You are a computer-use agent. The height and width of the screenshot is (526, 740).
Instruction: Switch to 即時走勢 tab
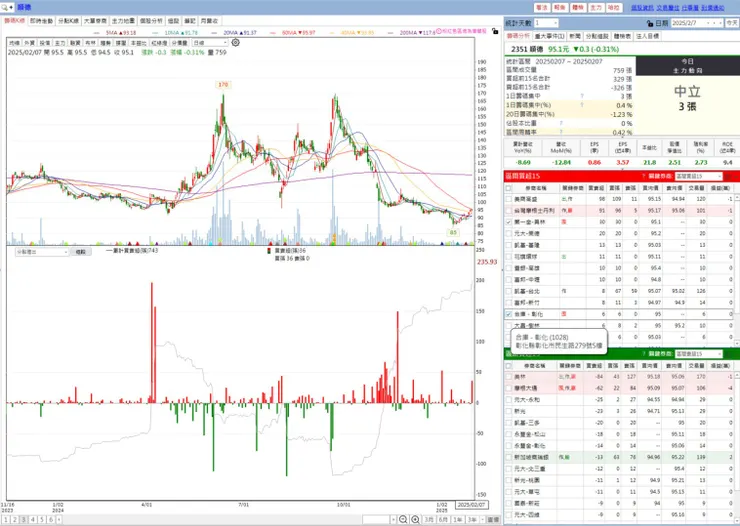click(42, 21)
